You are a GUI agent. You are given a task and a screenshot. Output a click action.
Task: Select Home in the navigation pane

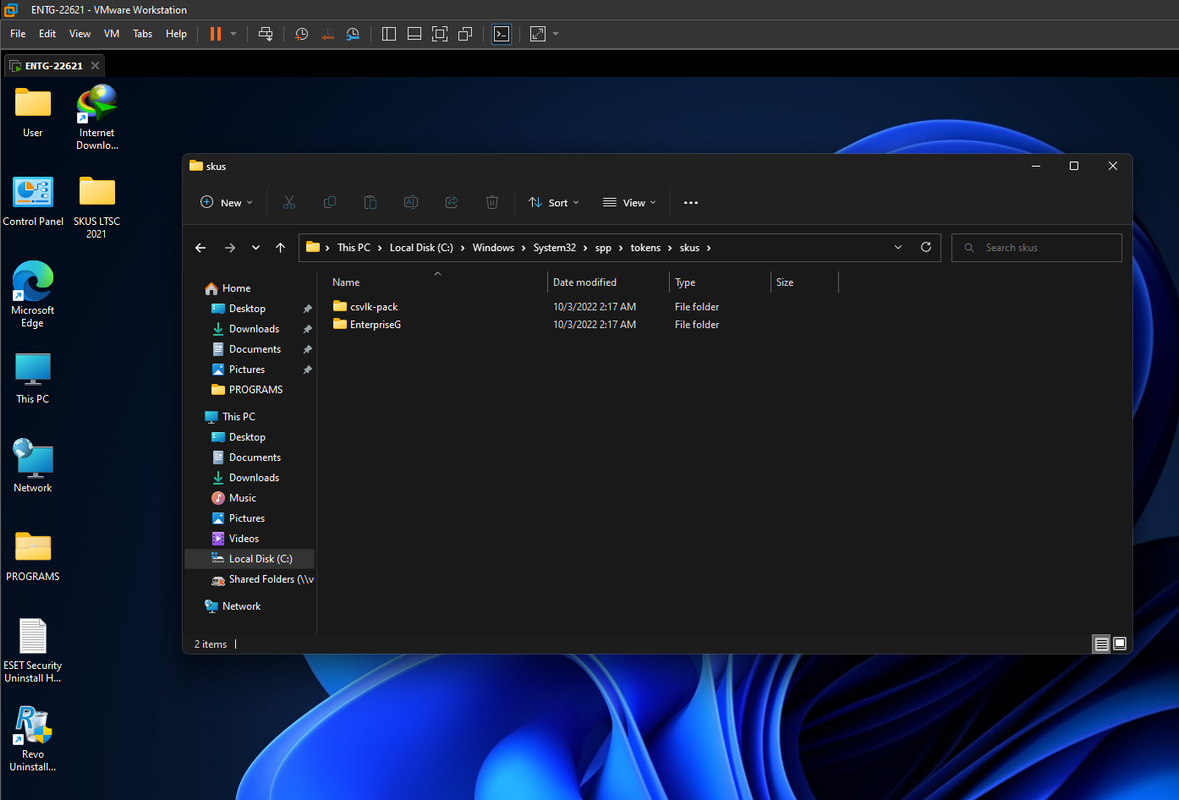coord(236,288)
